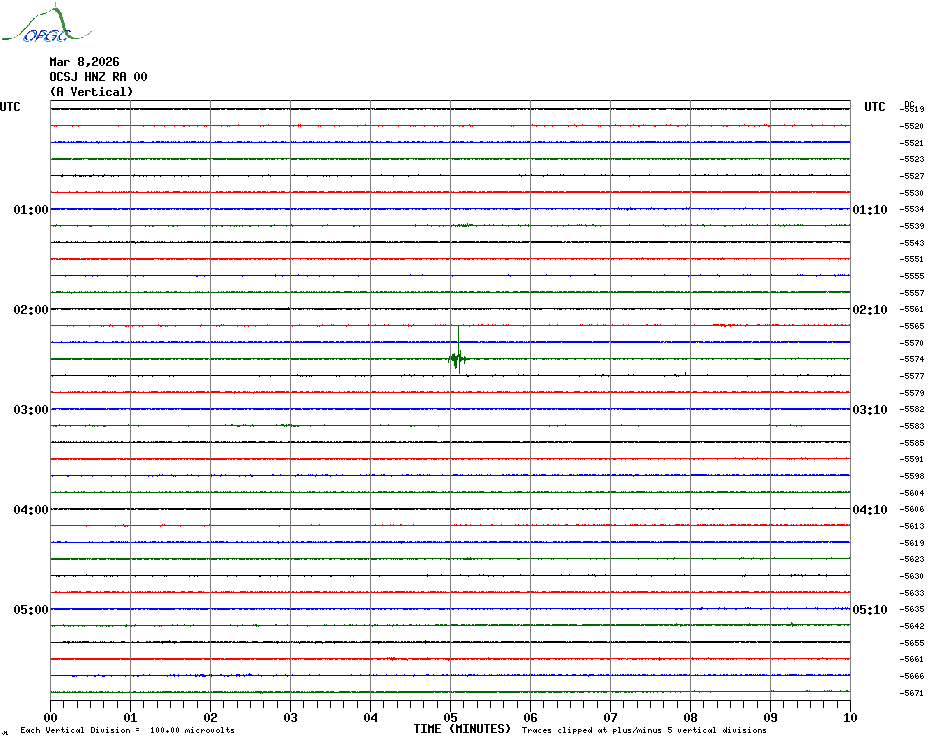Click the 01:10 time label on right

click(x=869, y=210)
